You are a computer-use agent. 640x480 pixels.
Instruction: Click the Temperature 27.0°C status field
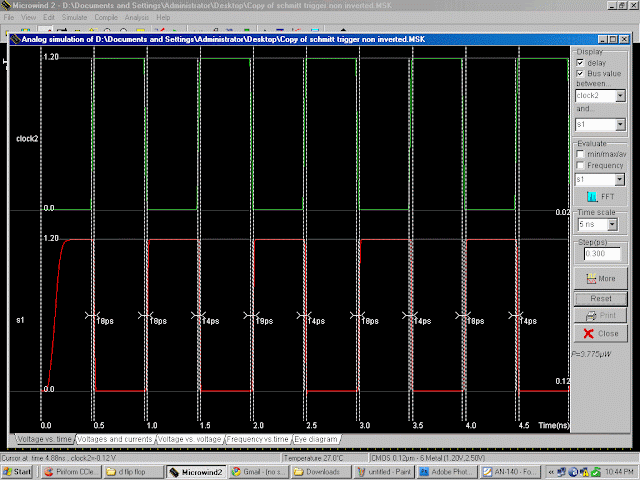(324, 458)
